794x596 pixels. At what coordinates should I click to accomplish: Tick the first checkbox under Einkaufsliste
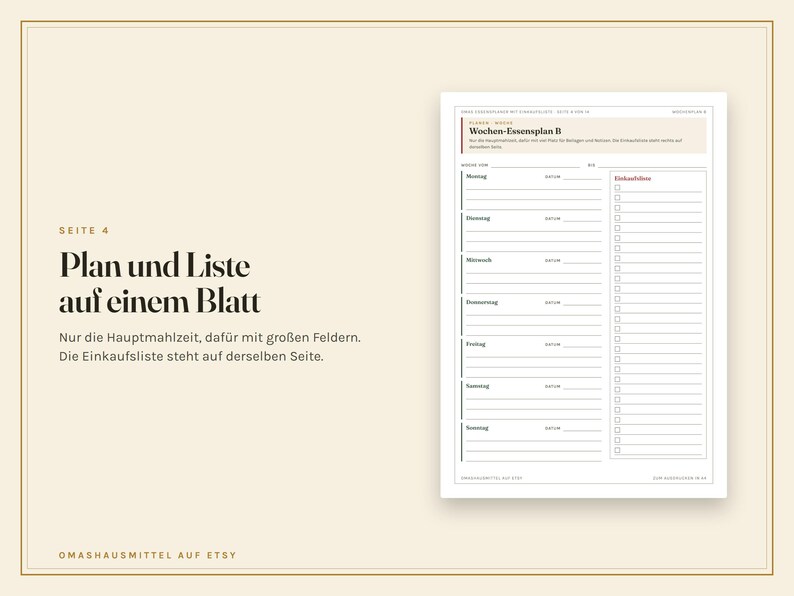617,187
